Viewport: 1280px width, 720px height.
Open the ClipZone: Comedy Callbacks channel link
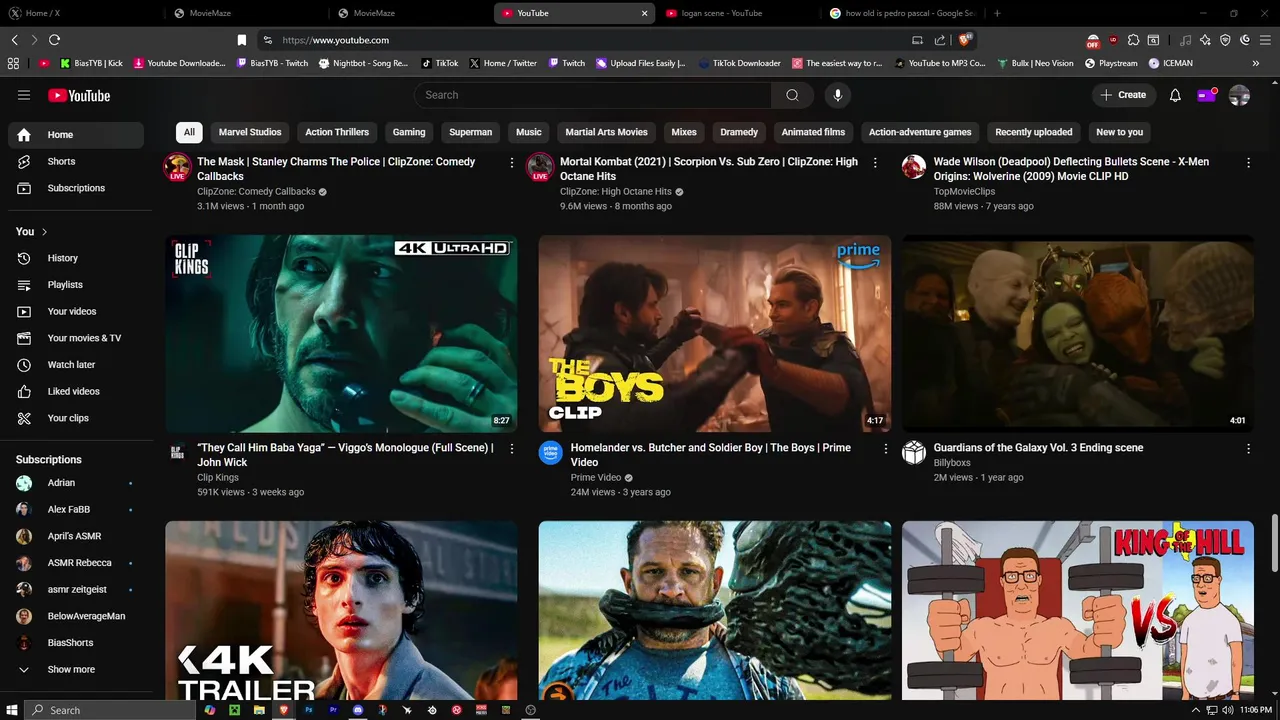256,192
